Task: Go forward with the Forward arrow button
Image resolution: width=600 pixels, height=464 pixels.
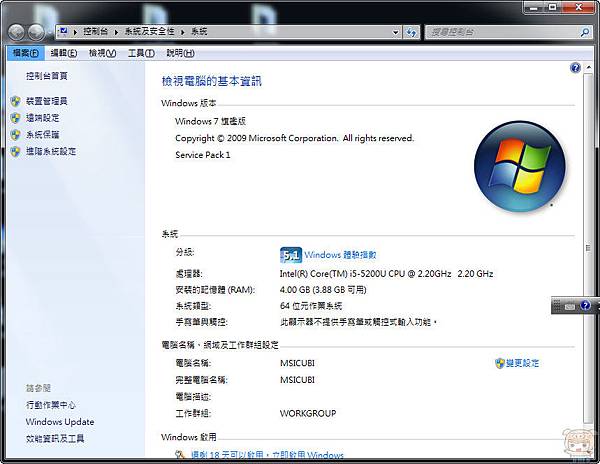Action: [37, 32]
